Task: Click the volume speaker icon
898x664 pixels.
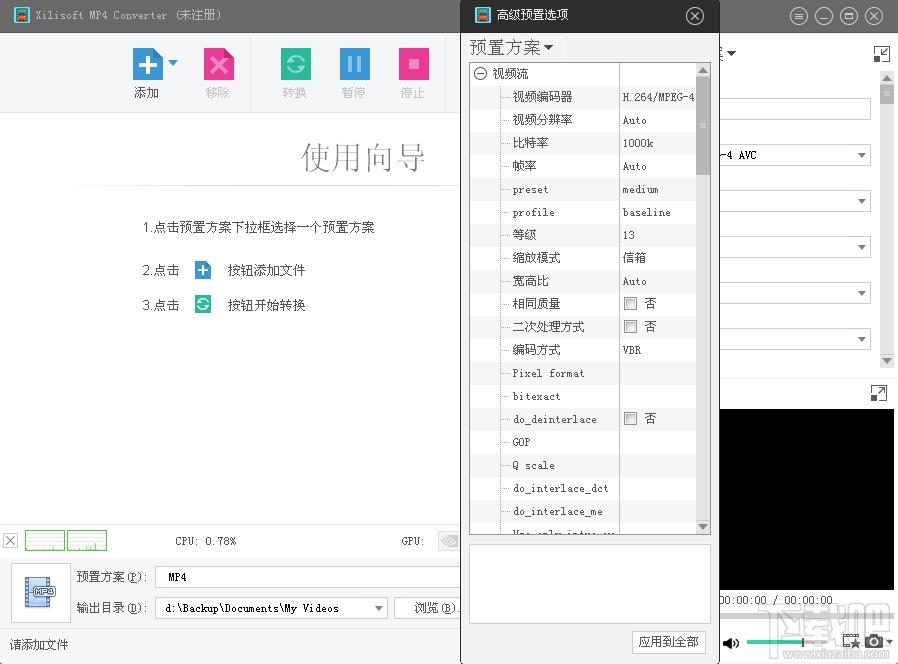Action: click(x=730, y=643)
